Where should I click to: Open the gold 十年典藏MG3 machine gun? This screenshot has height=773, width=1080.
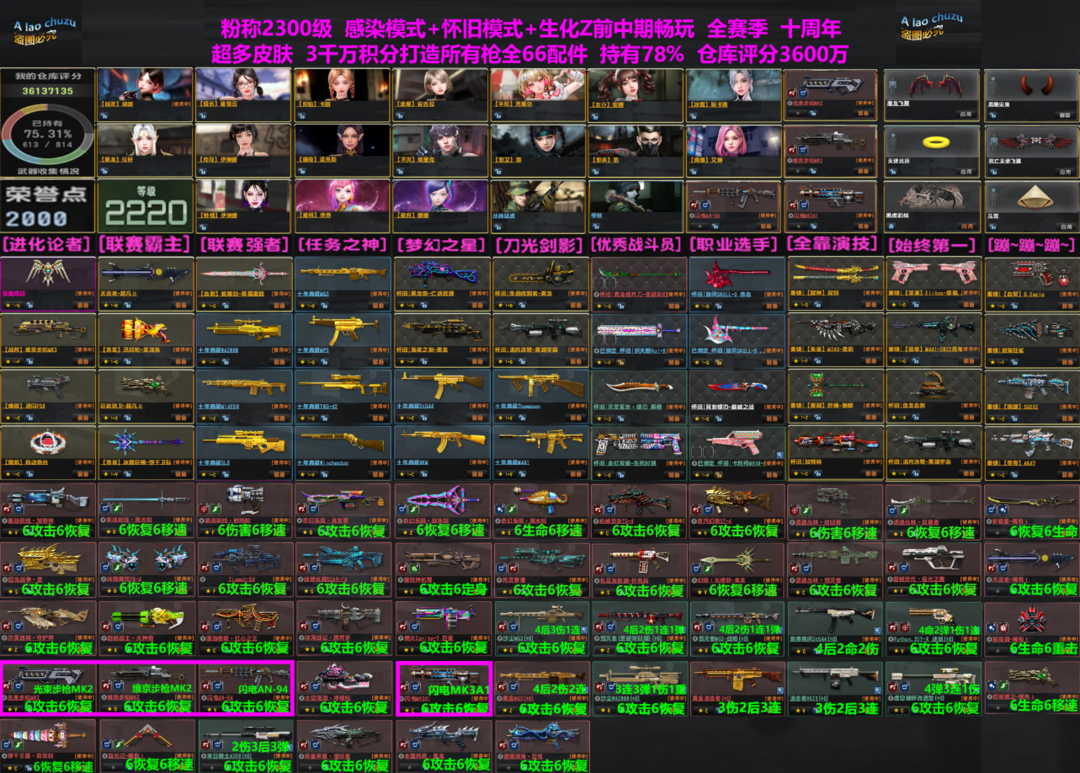342,283
